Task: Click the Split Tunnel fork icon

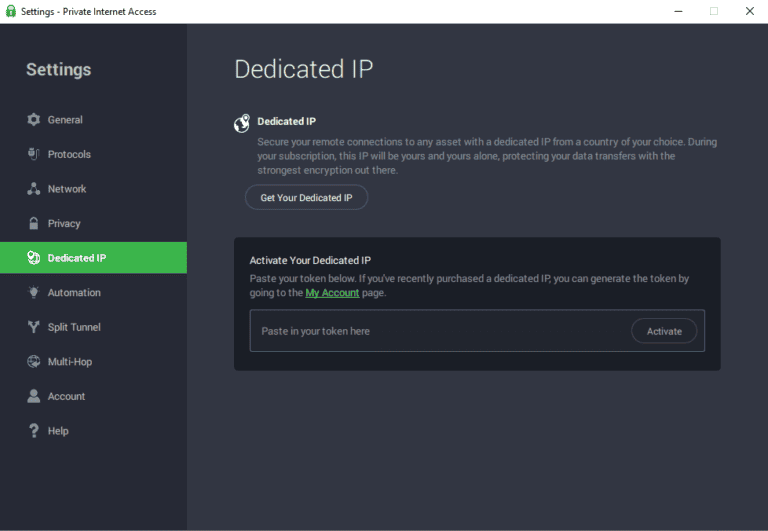Action: coord(33,327)
